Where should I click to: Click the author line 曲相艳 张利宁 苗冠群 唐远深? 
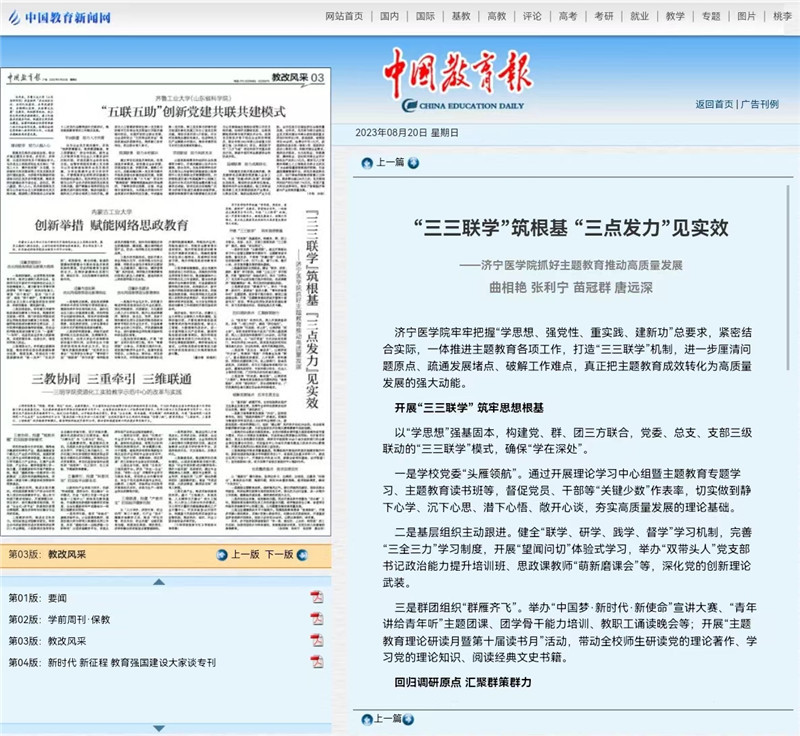[571, 288]
